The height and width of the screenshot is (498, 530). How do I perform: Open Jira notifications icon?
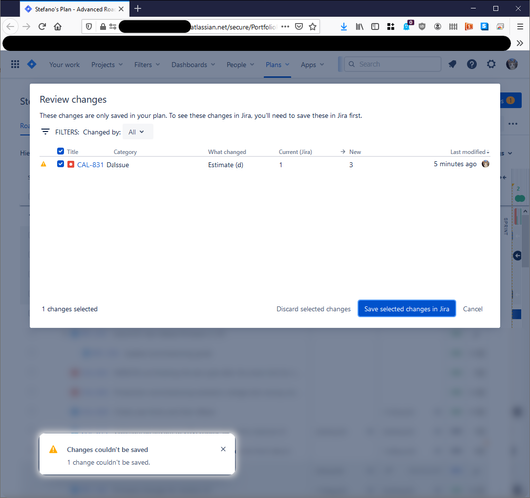(452, 64)
